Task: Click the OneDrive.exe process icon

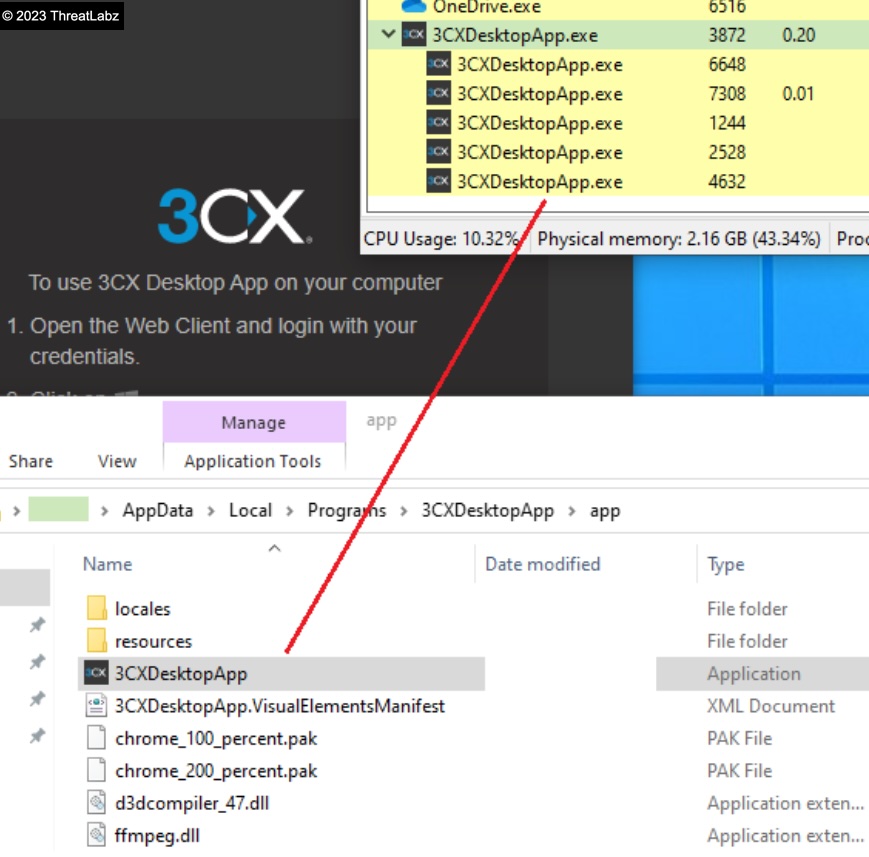Action: pyautogui.click(x=413, y=7)
